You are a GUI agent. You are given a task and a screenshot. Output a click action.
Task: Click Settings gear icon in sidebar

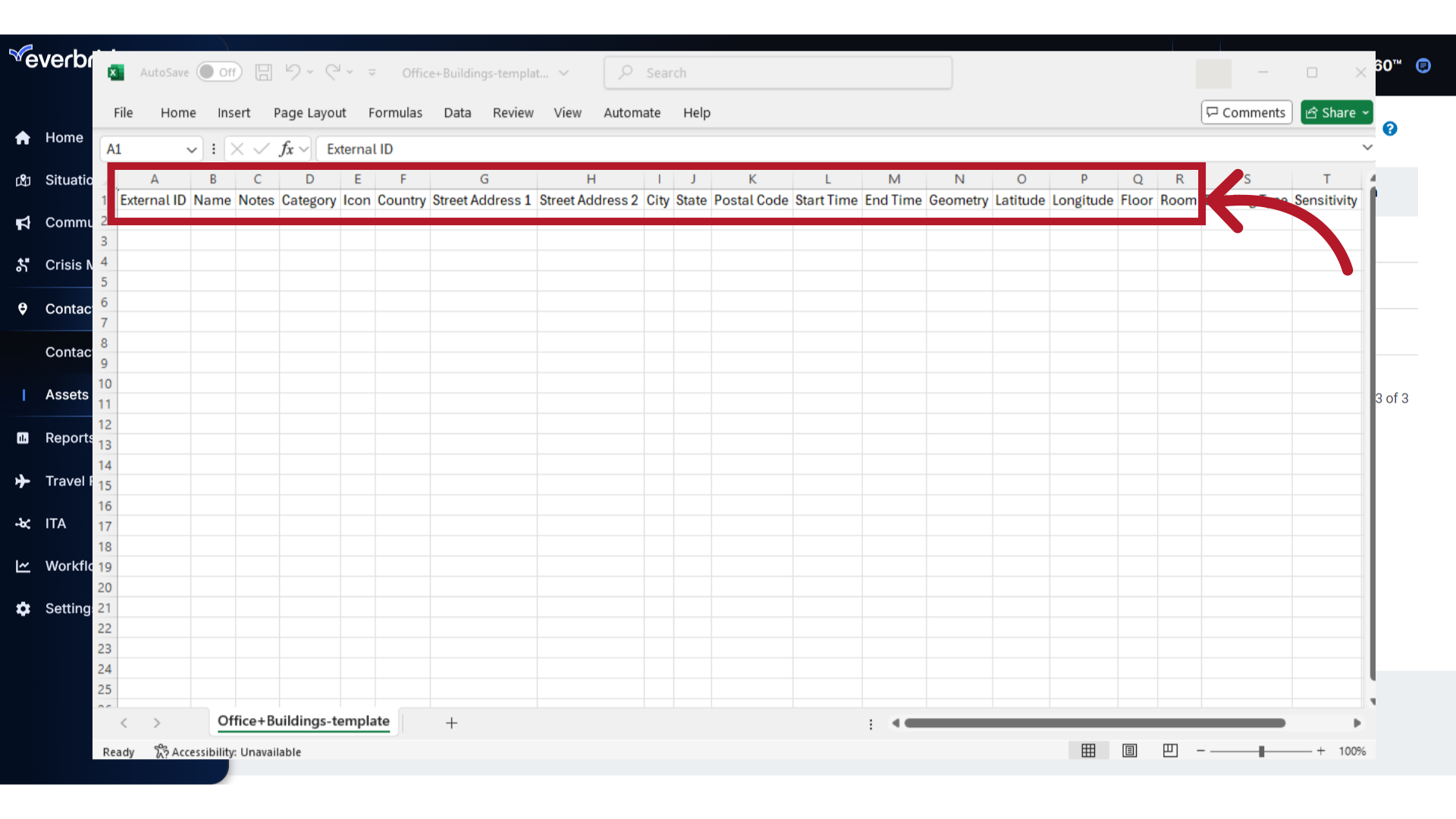pos(23,608)
